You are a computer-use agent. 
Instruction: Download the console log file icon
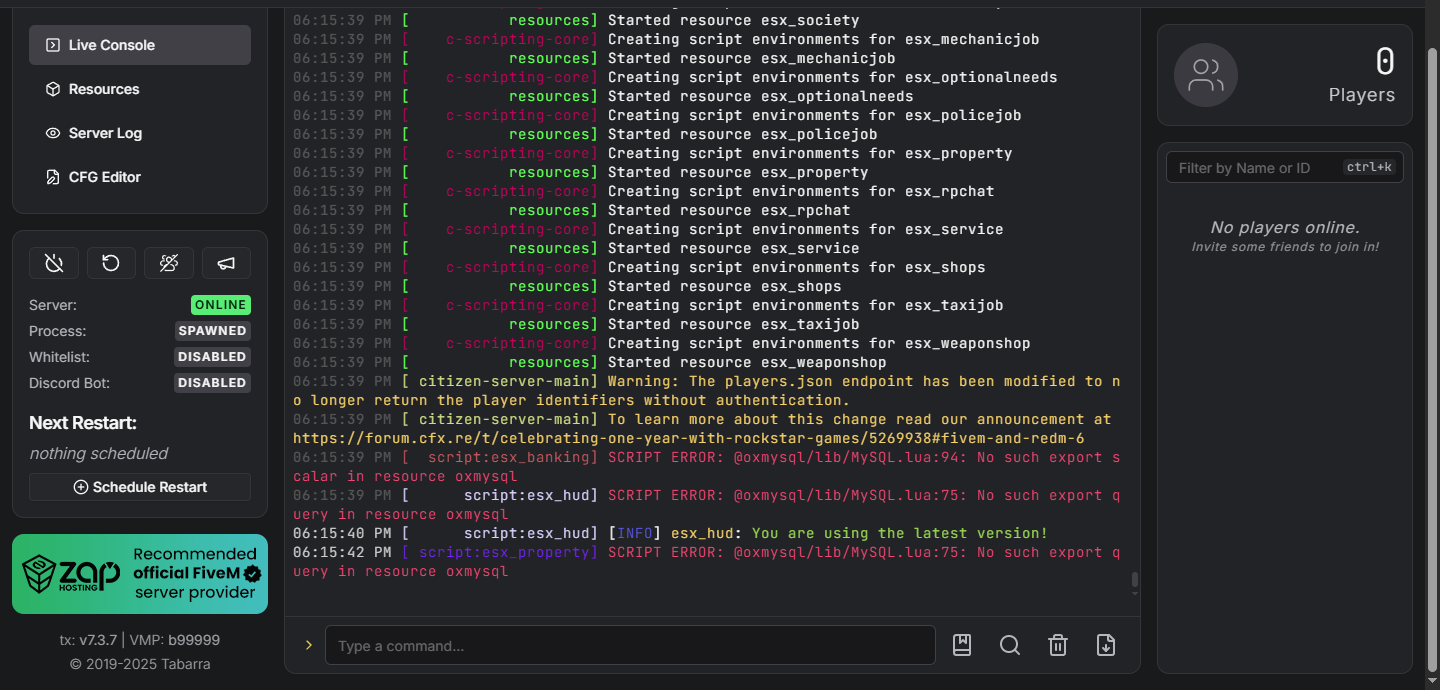point(1106,645)
